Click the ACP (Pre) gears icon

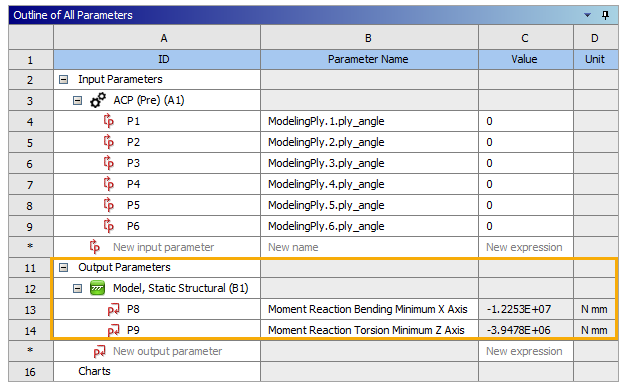pos(98,100)
